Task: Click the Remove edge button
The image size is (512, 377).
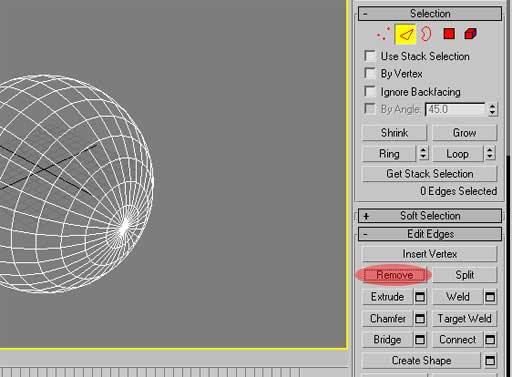Action: pos(394,275)
